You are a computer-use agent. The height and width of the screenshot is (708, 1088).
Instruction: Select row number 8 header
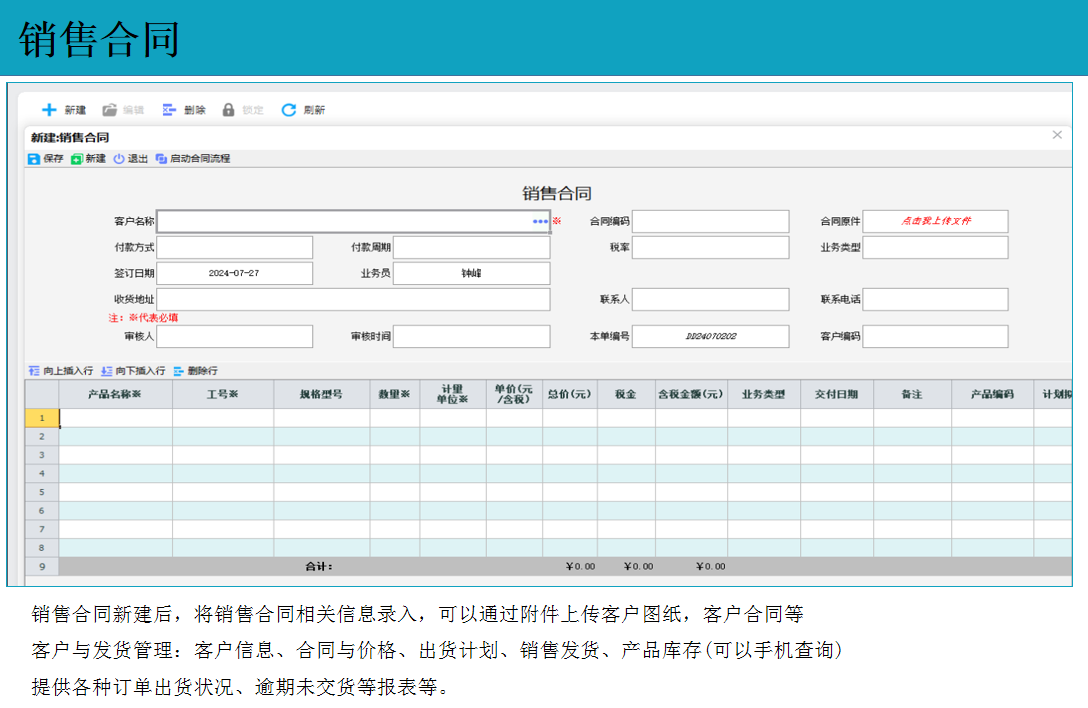click(42, 548)
